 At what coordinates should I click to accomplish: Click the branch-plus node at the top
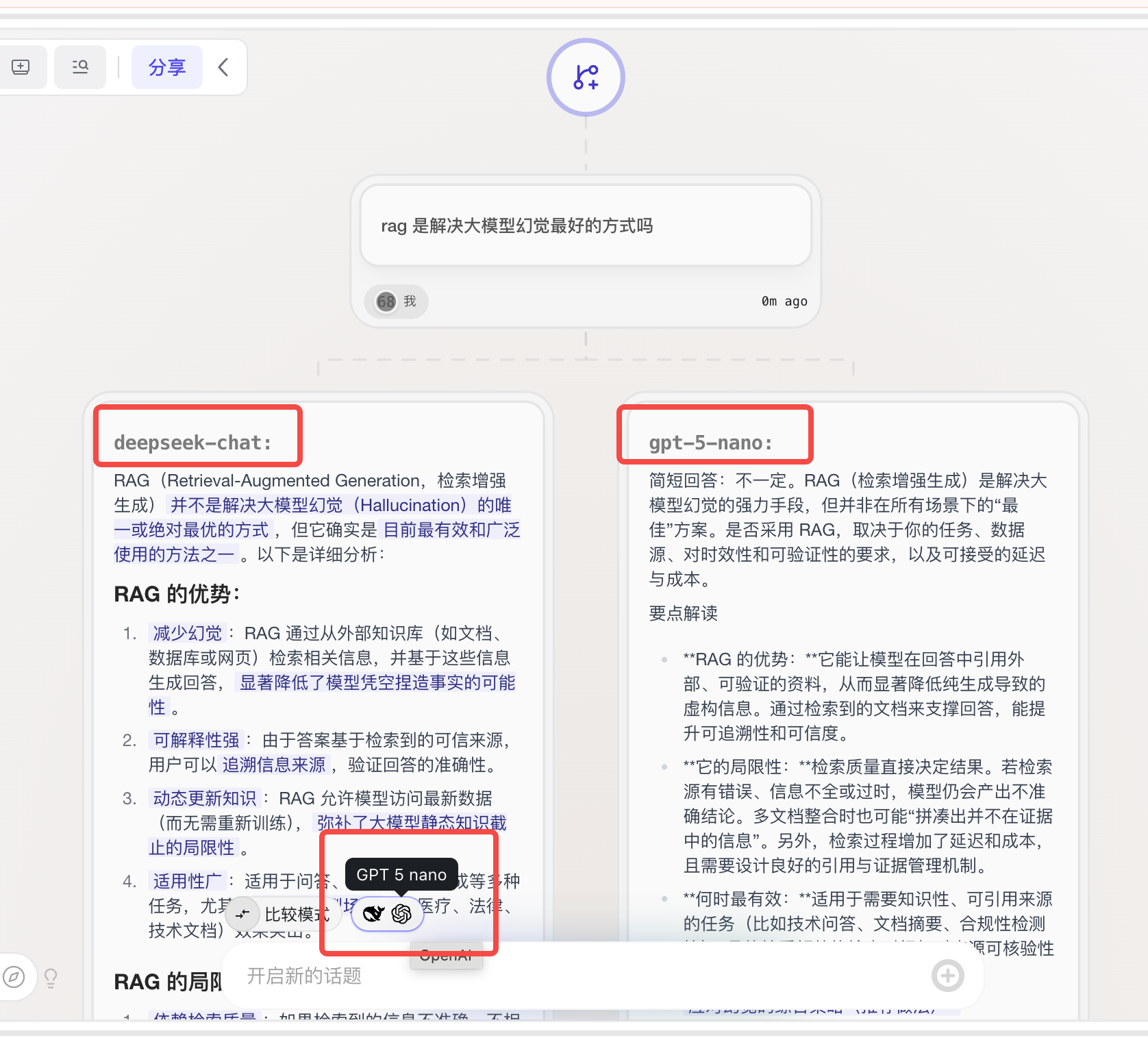(x=586, y=77)
